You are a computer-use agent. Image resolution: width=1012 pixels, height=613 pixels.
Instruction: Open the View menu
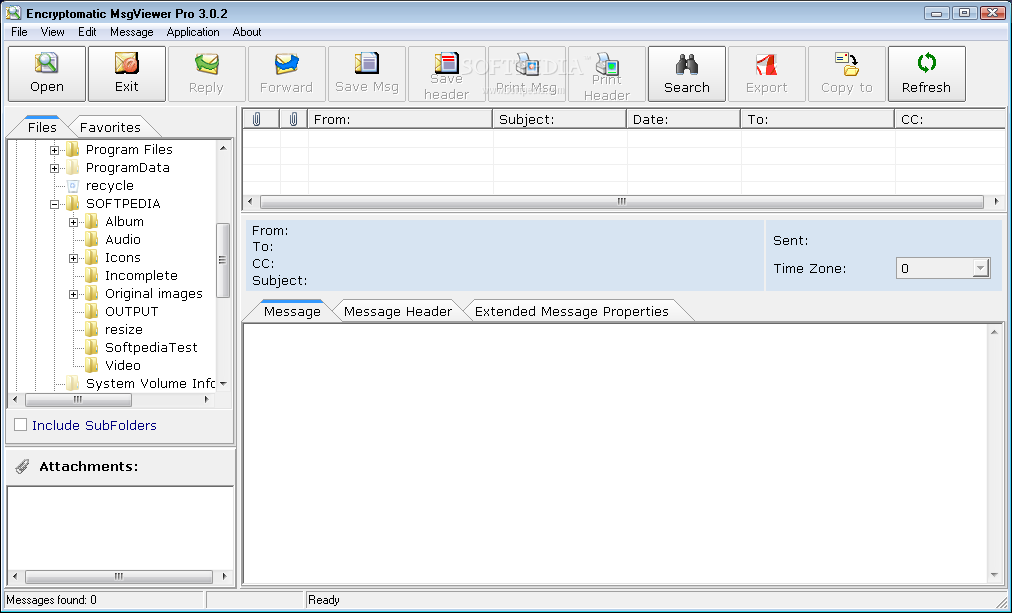(52, 32)
